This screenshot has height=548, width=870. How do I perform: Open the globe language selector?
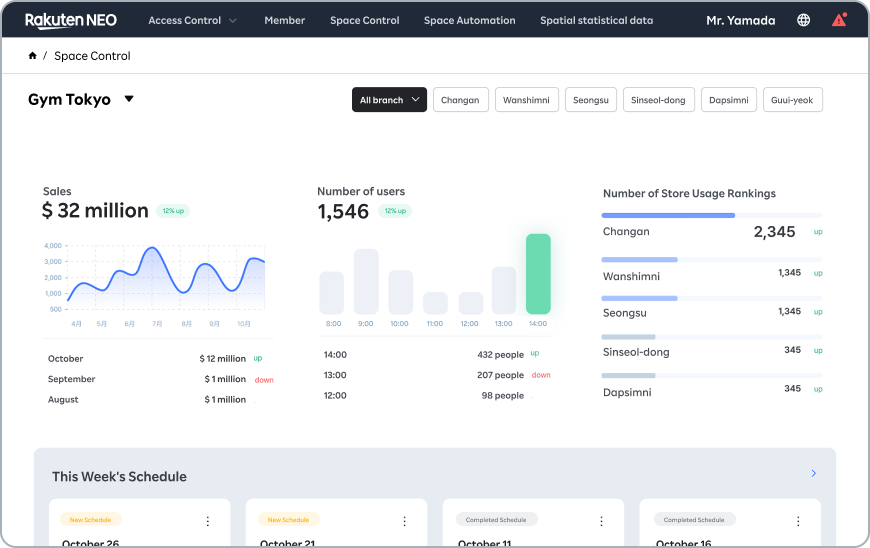(804, 20)
